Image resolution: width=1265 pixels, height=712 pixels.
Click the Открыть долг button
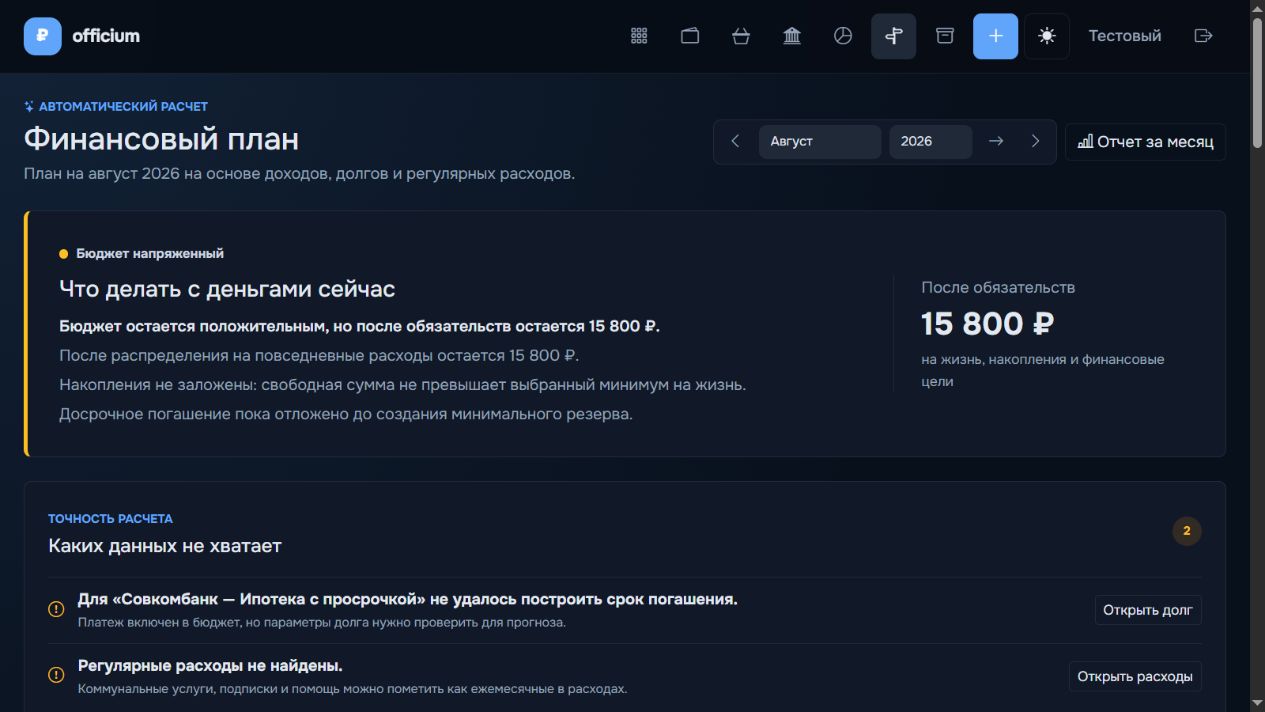[x=1148, y=610]
